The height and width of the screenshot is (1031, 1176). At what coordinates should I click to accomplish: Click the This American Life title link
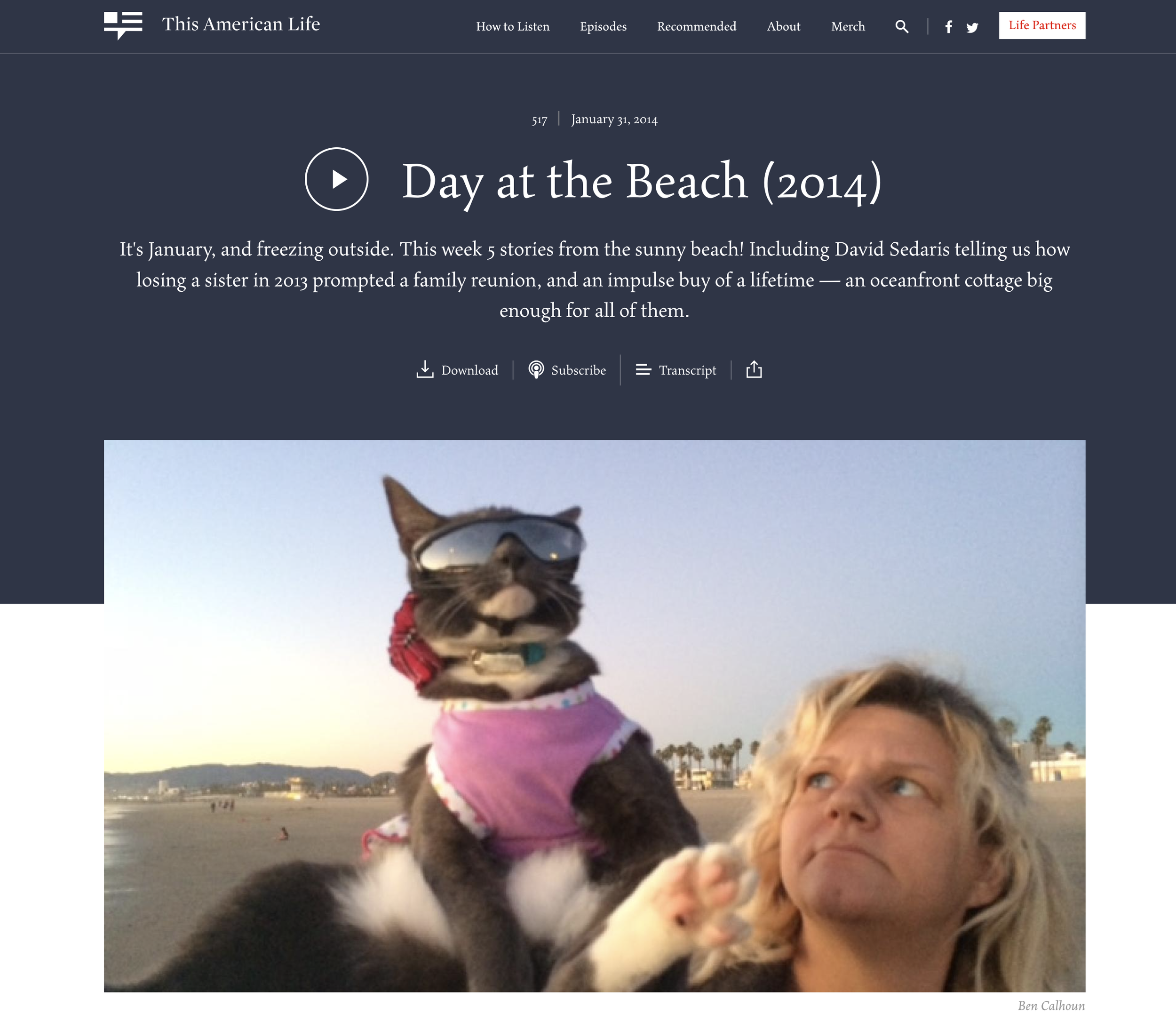[x=241, y=24]
